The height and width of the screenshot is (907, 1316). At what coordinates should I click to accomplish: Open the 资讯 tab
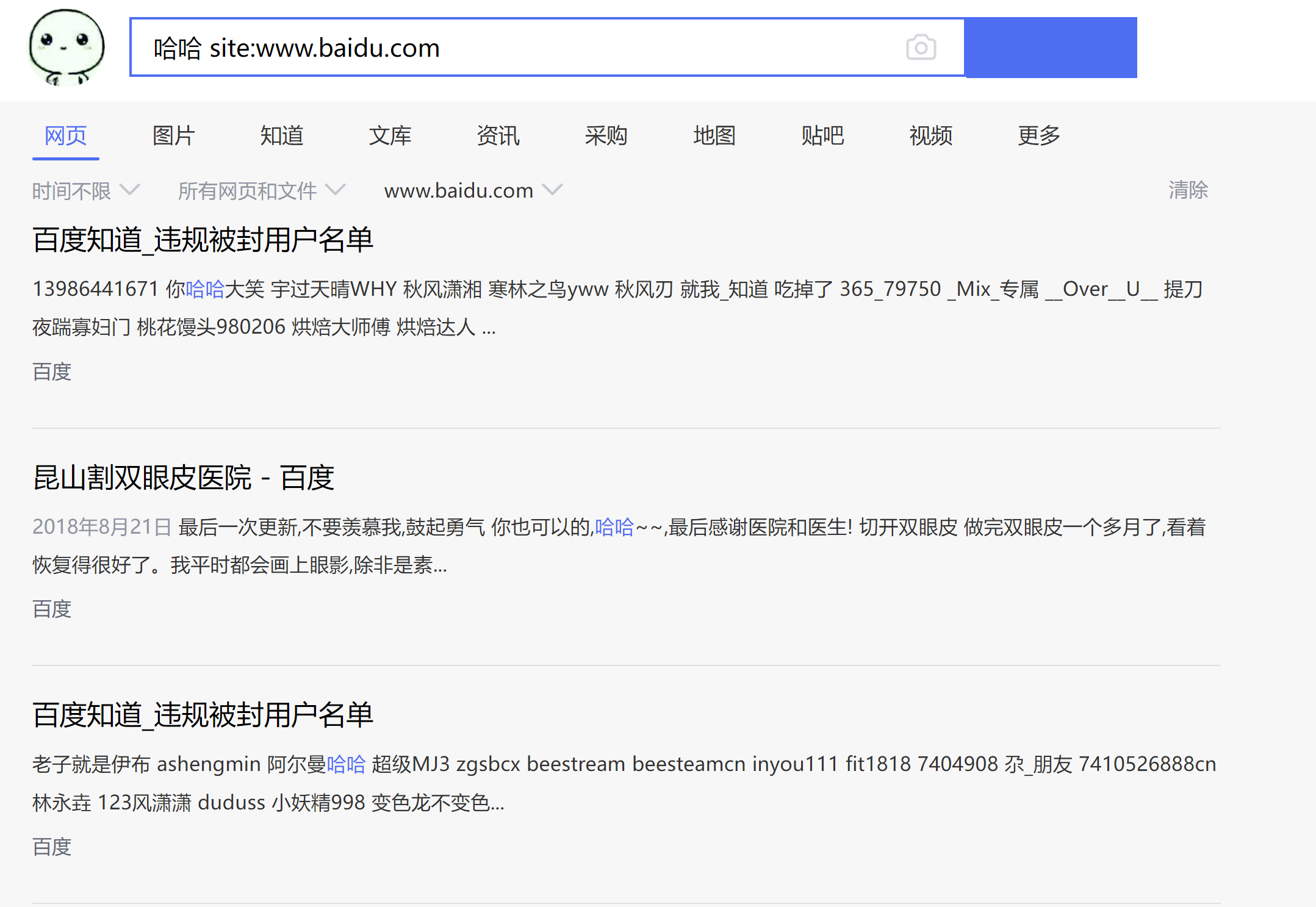pyautogui.click(x=498, y=135)
